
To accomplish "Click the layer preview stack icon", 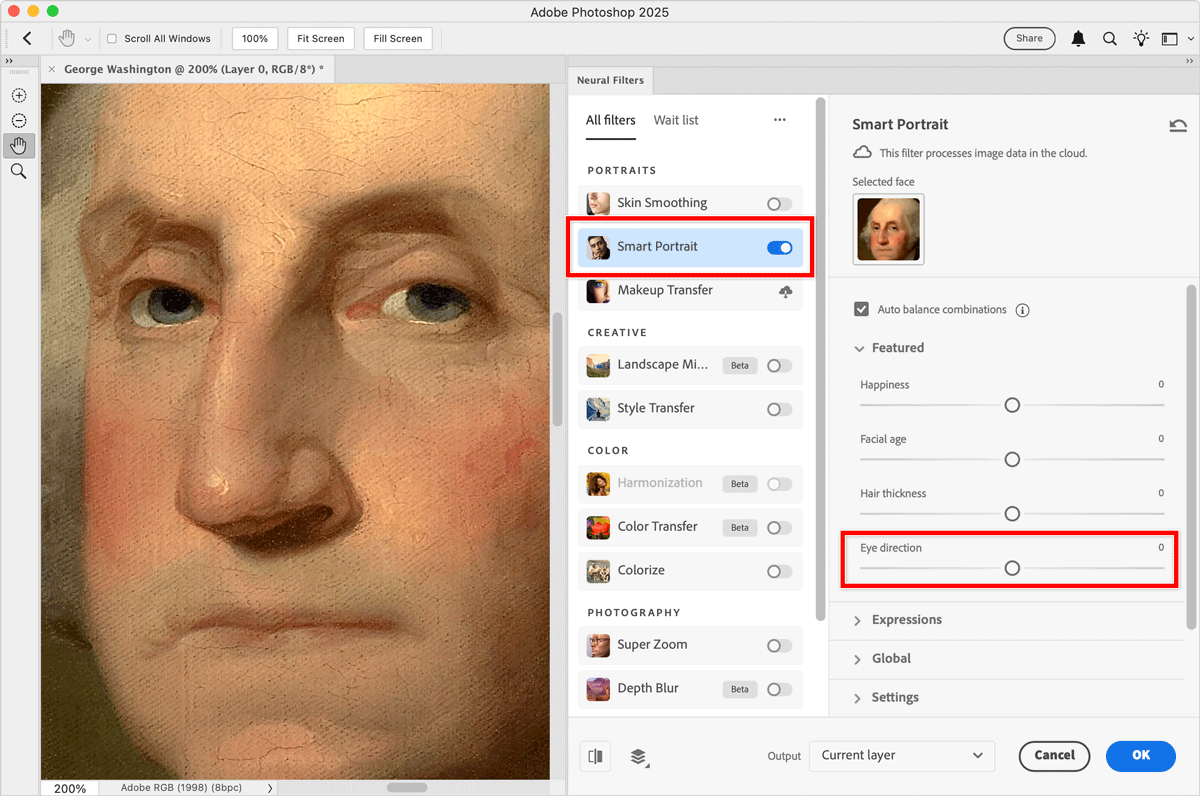I will coord(639,756).
